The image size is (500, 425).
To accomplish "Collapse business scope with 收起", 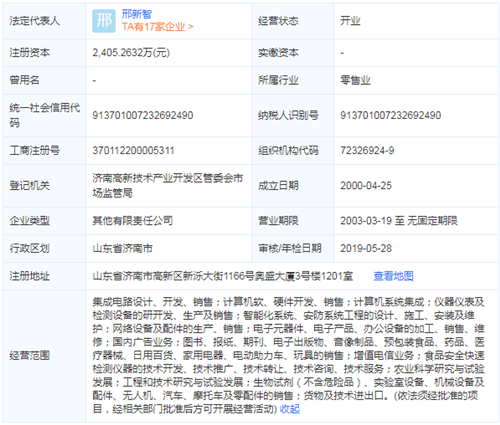I will tap(290, 409).
